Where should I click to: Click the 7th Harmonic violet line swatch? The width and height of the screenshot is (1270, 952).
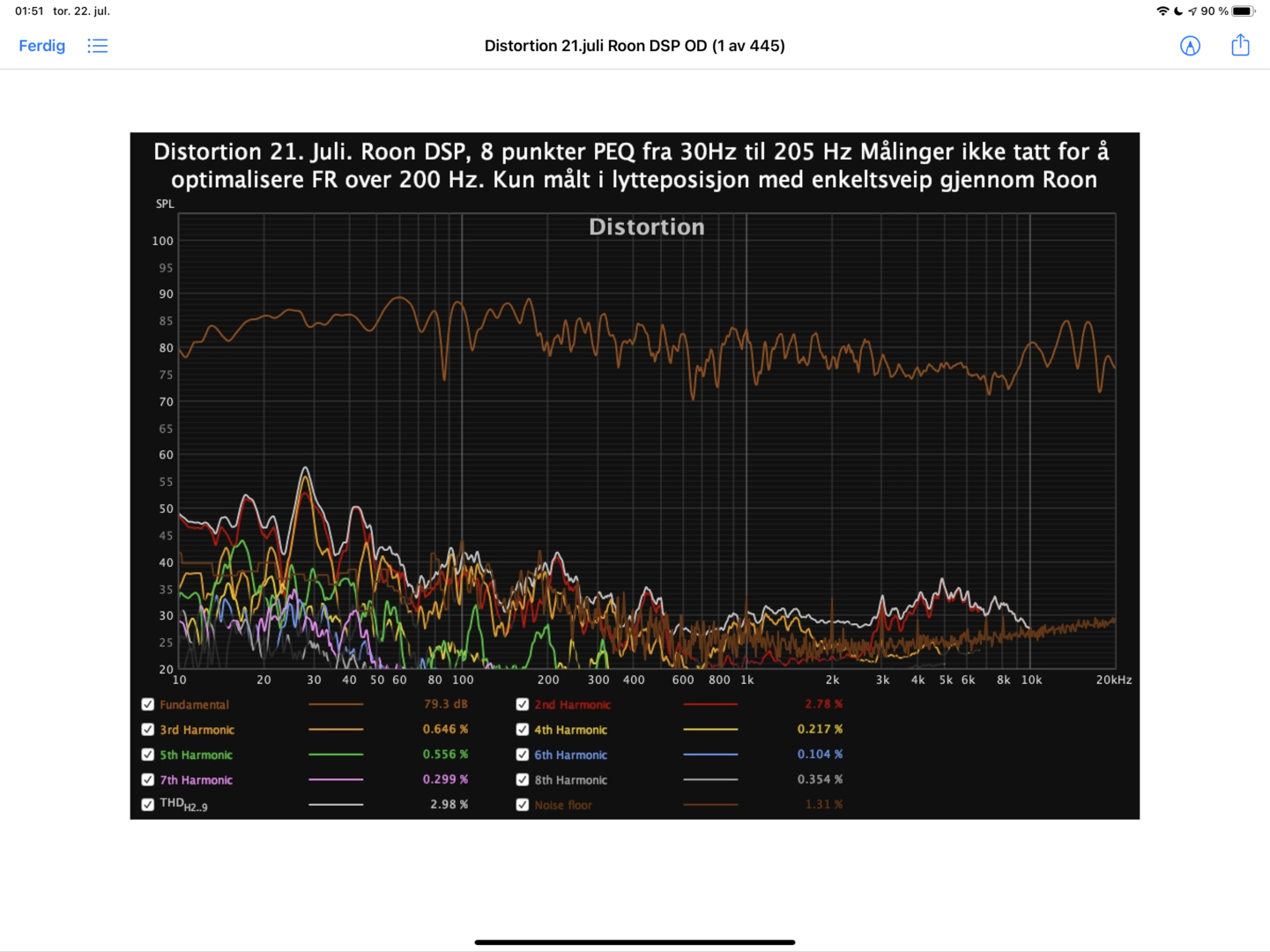336,780
